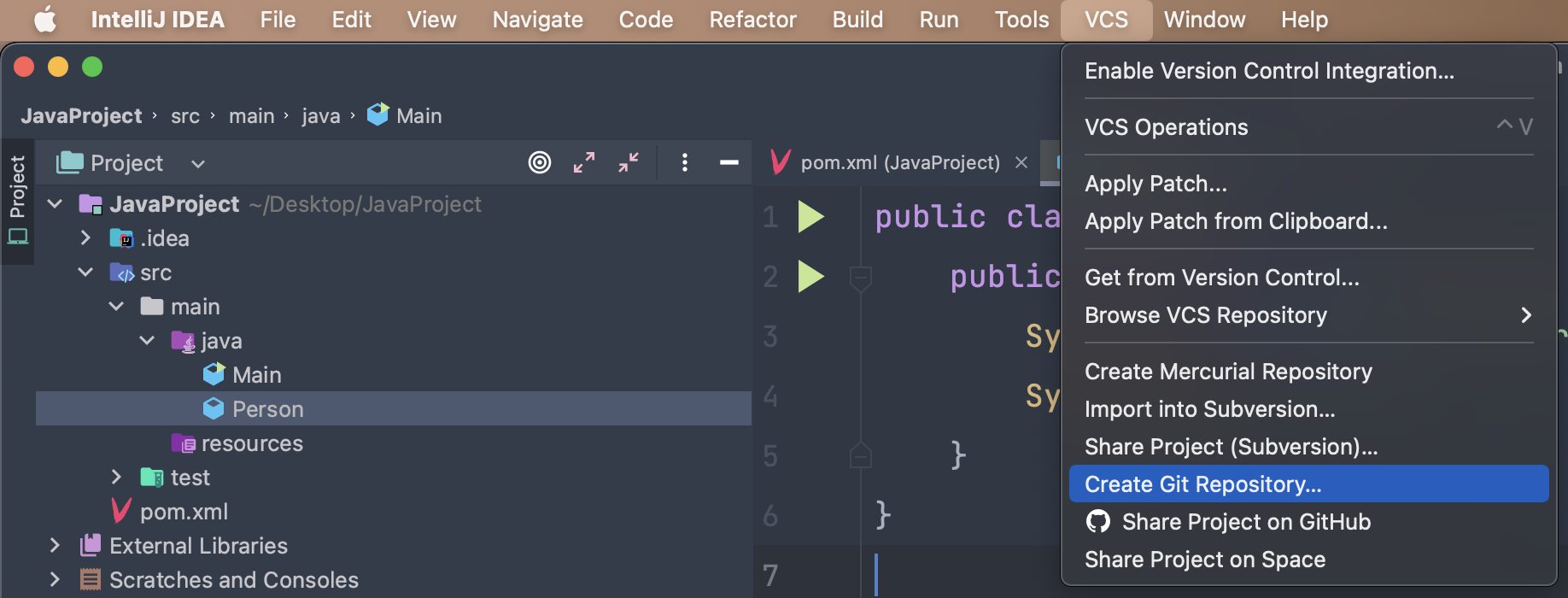Click the run gutter arrow on line 2
This screenshot has height=598, width=1568.
point(810,277)
